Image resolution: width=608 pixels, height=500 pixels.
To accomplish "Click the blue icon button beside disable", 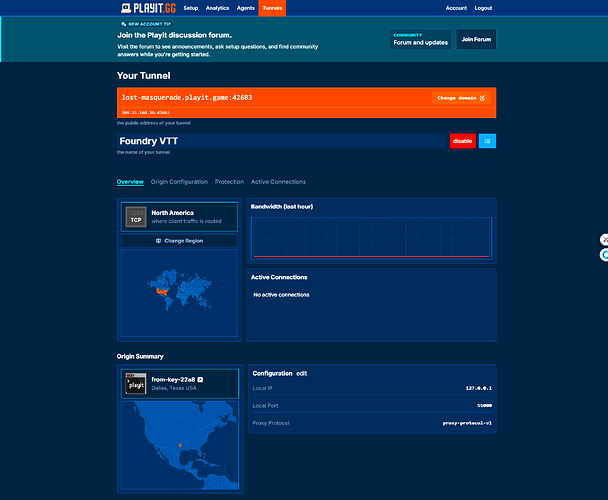I will point(487,141).
